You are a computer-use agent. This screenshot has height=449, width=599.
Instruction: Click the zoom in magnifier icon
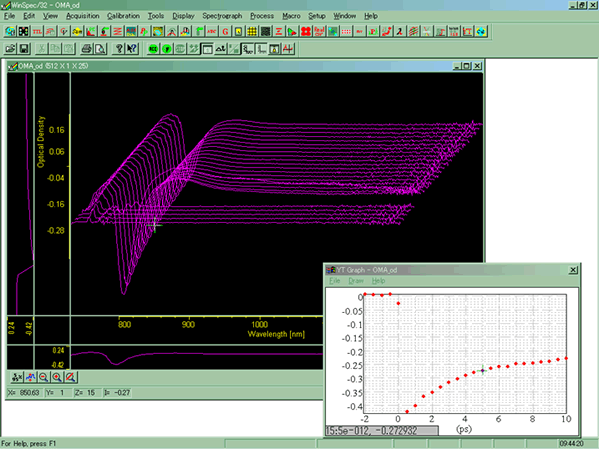(x=57, y=378)
